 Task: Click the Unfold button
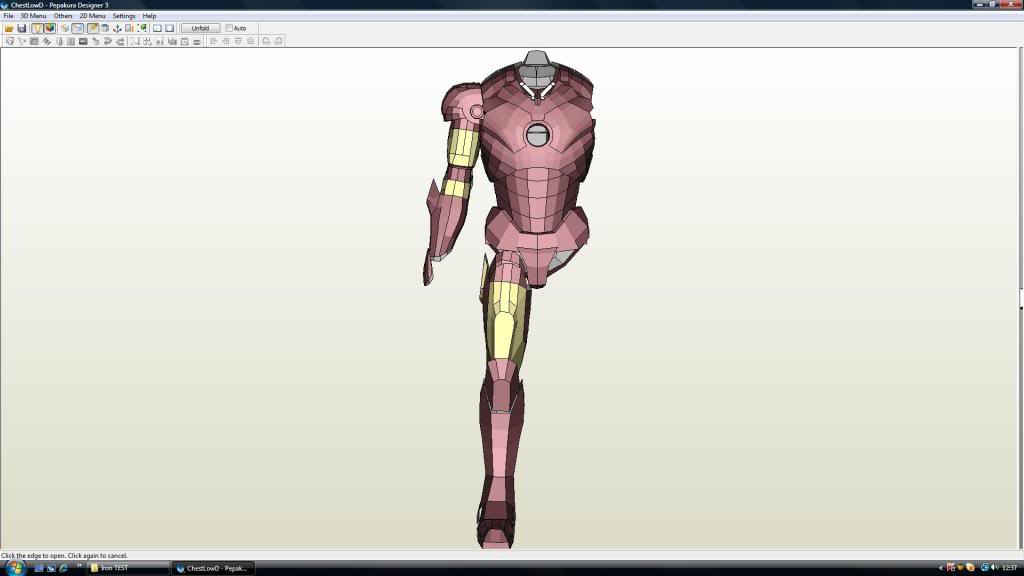tap(200, 28)
